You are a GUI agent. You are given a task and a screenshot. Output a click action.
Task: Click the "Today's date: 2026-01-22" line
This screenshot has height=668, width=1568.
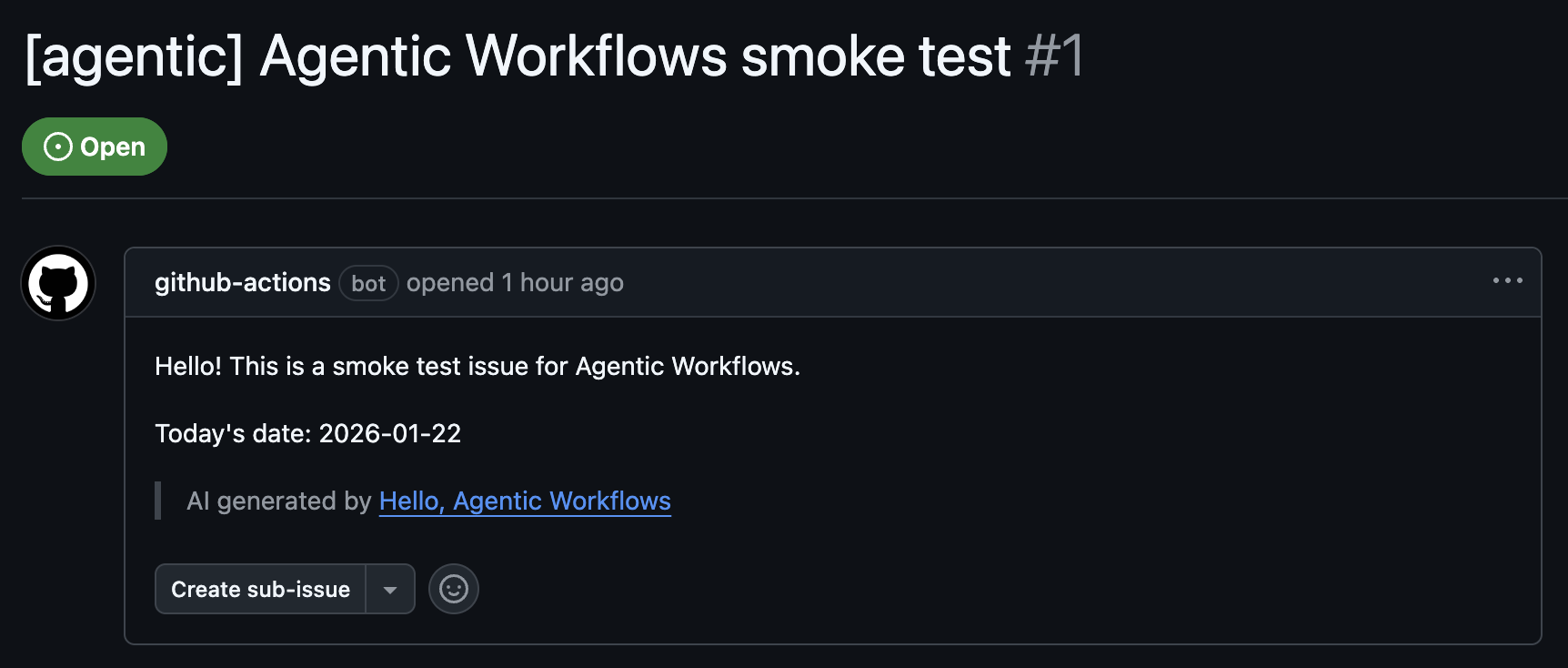(307, 434)
